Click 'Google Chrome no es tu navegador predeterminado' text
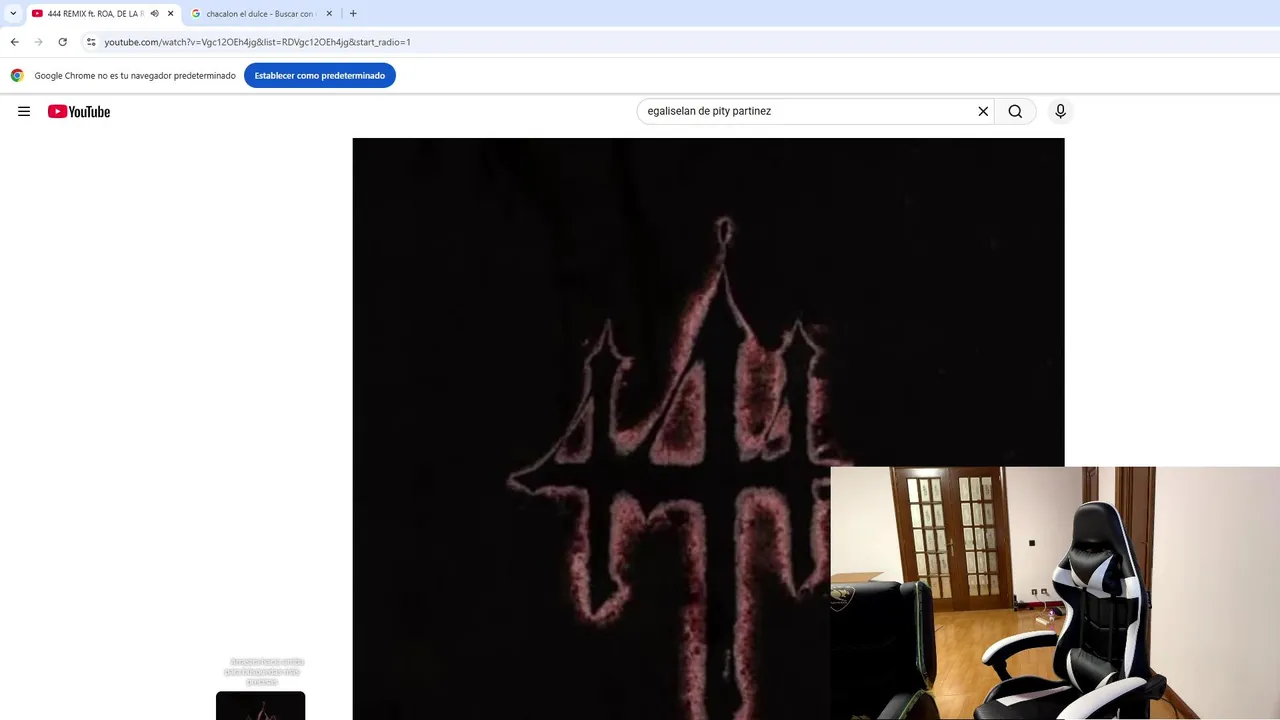1280x720 pixels. click(135, 75)
